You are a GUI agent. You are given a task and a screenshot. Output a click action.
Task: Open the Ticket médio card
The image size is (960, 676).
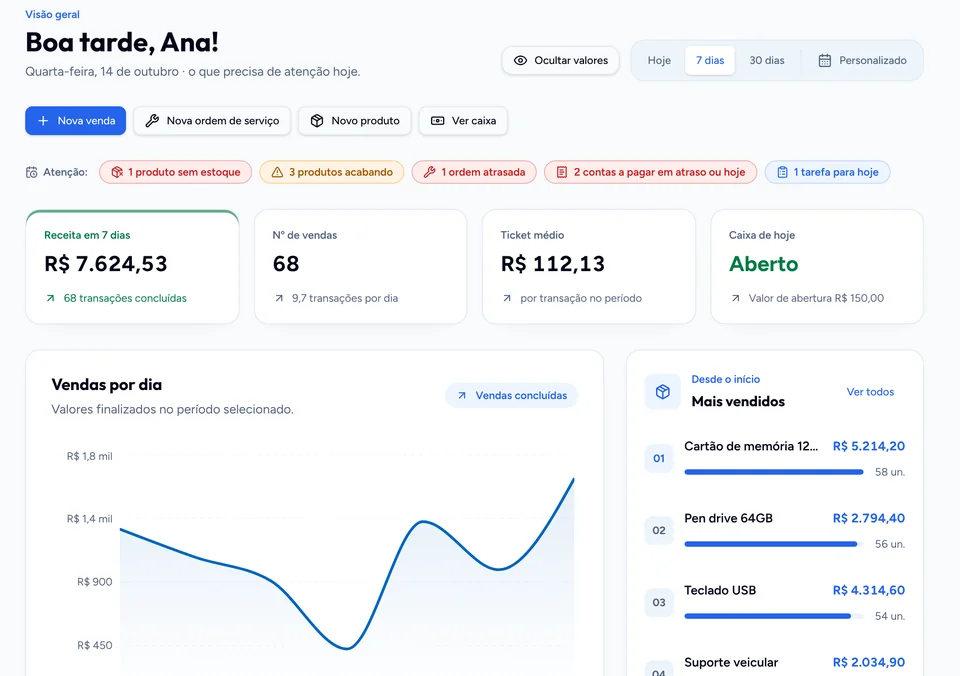click(x=589, y=266)
